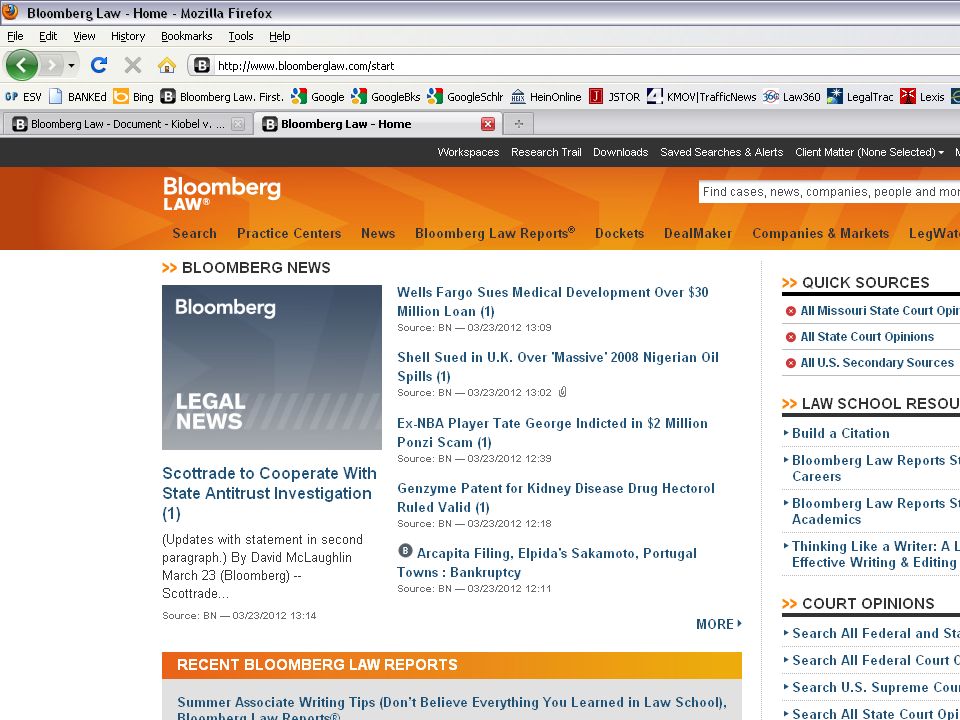This screenshot has height=720, width=960.
Task: Close the Bloomberg Law - Home tab
Action: coord(487,124)
